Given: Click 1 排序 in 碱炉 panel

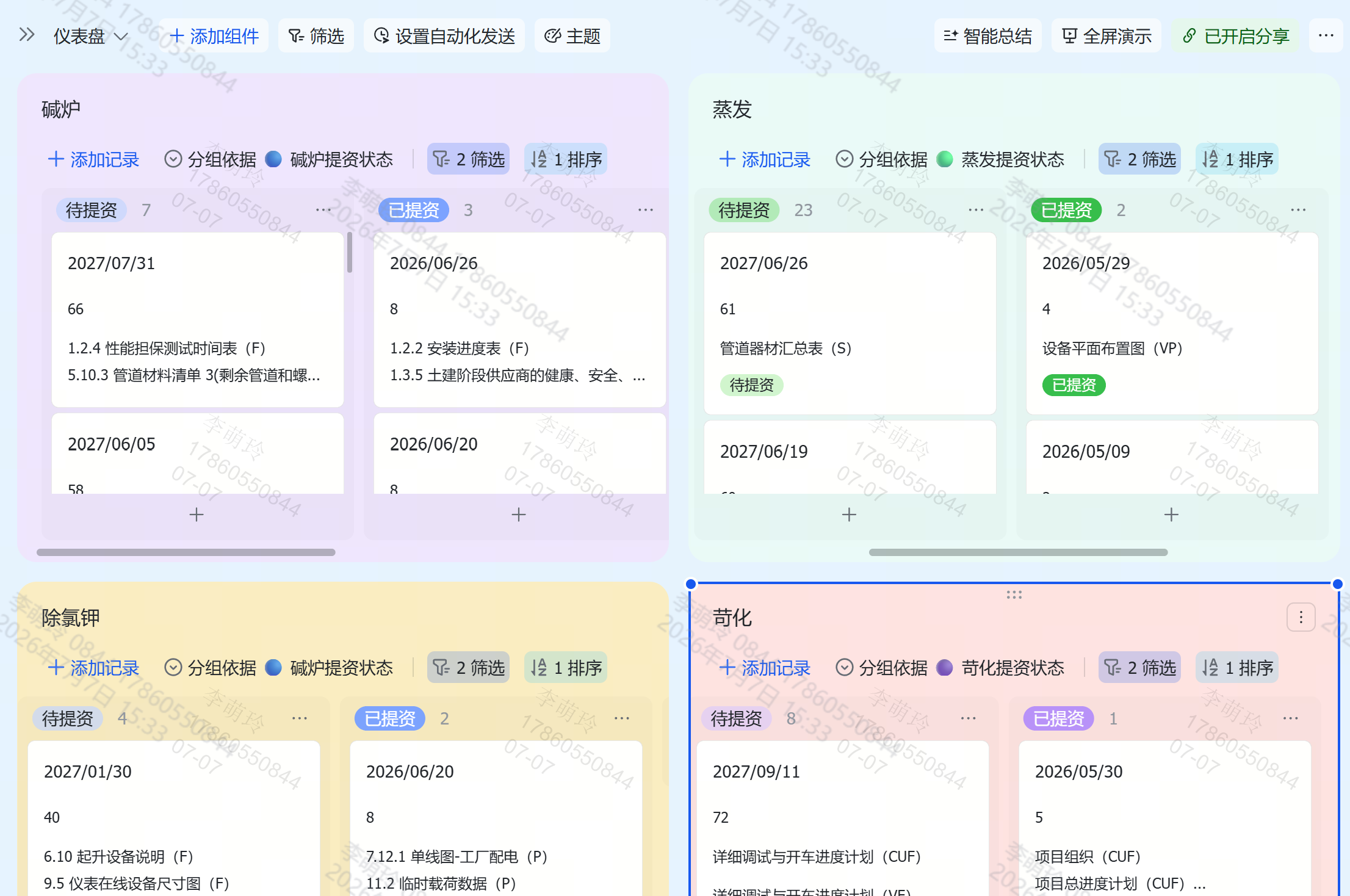Looking at the screenshot, I should click(566, 159).
